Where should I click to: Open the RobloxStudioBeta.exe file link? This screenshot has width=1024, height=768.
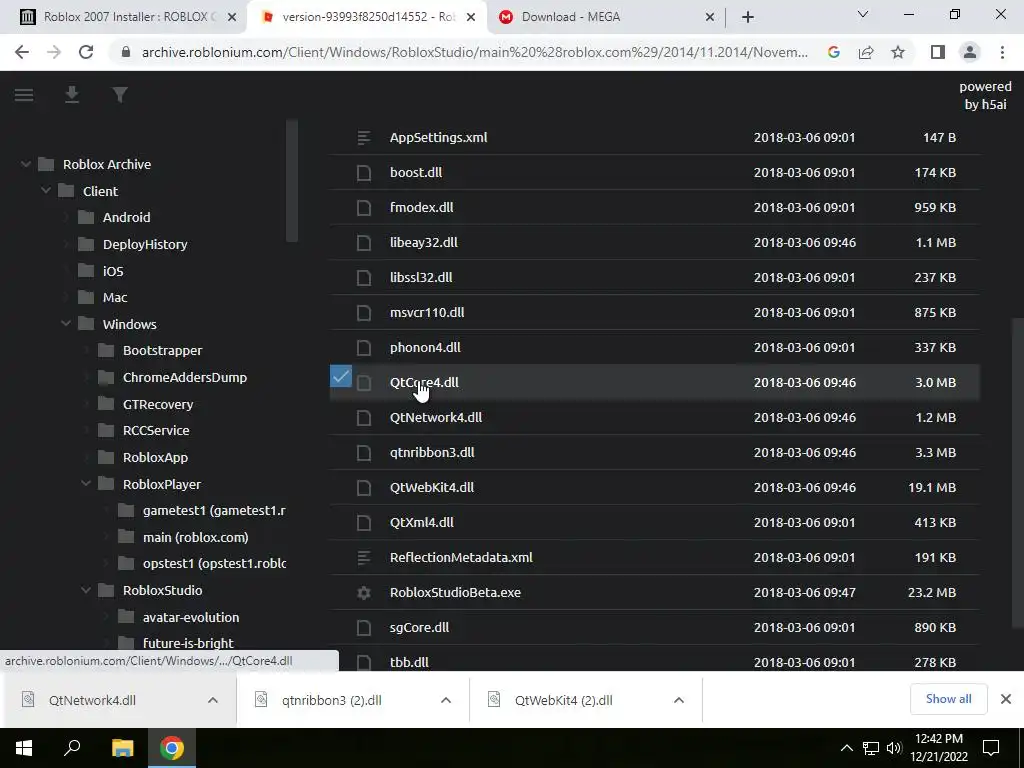click(455, 592)
